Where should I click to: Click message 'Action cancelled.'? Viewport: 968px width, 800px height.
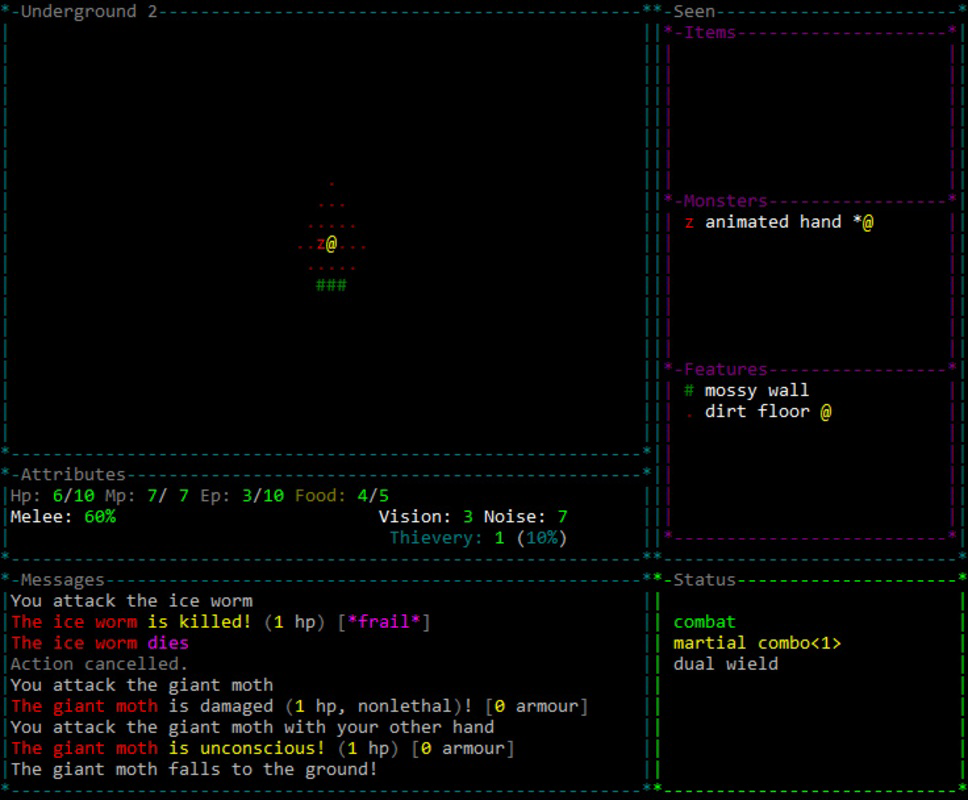99,664
